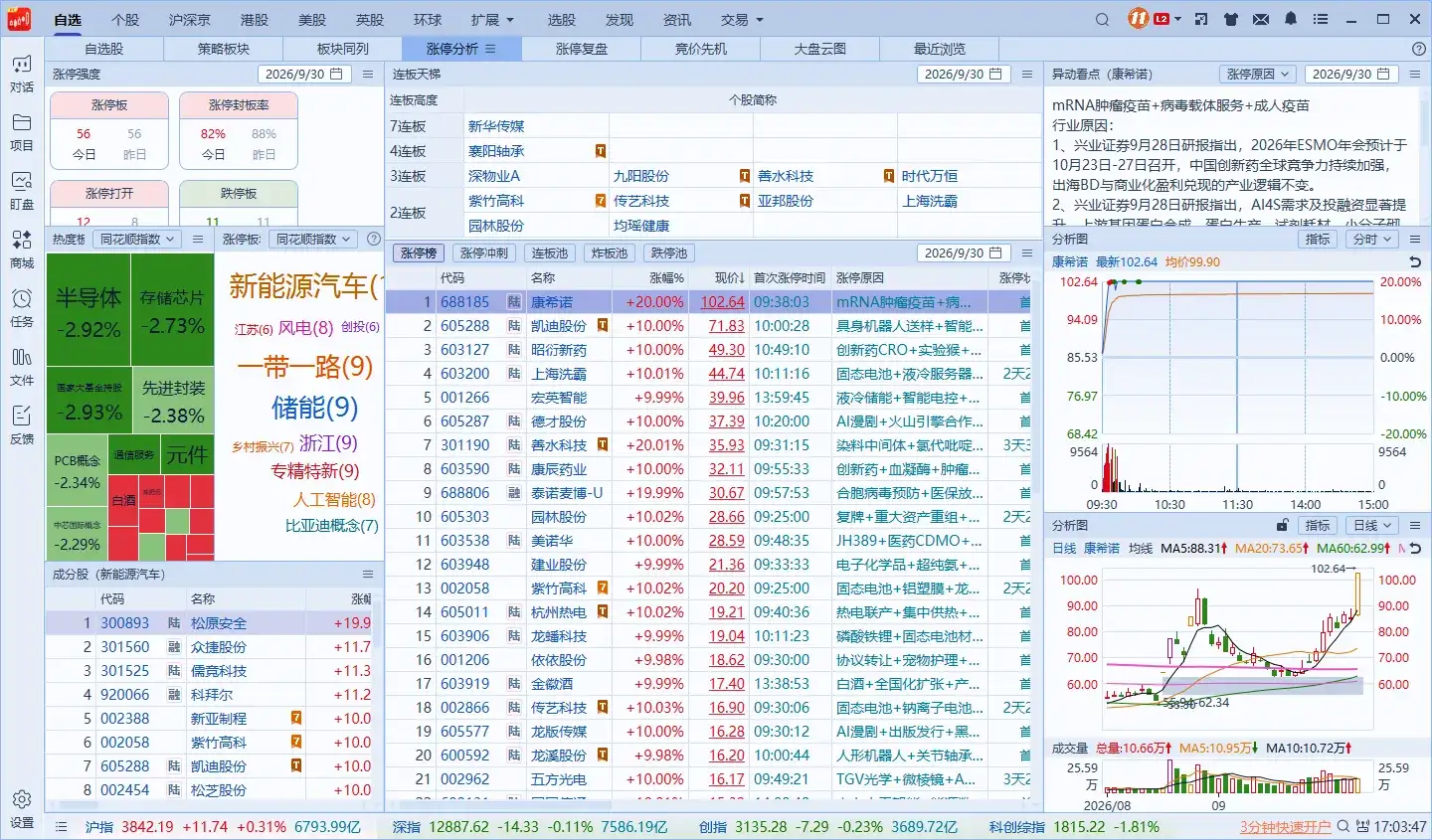
Task: Select the 炸板池 filter button
Action: (610, 252)
